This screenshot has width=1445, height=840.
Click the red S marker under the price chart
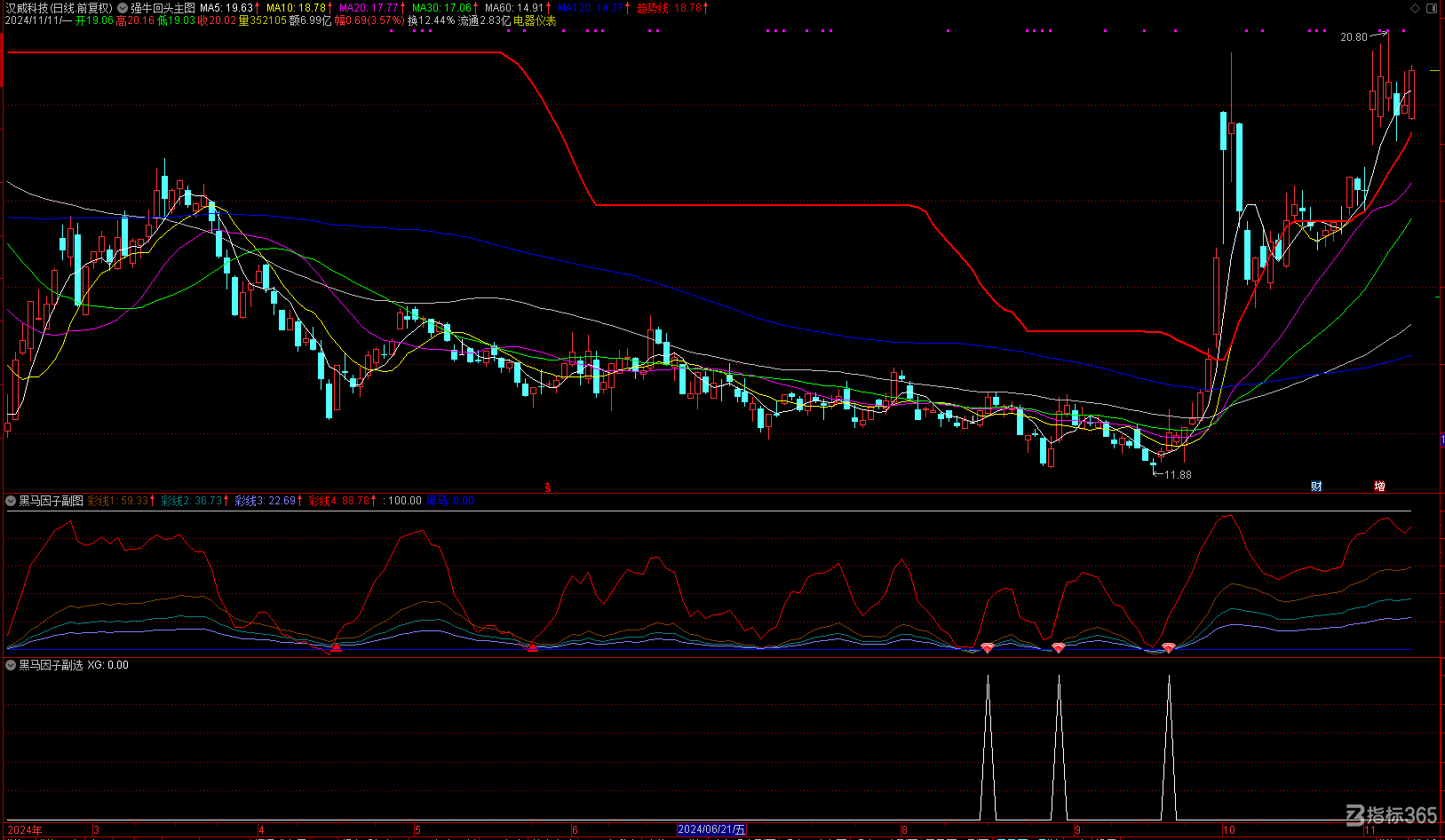(x=548, y=487)
